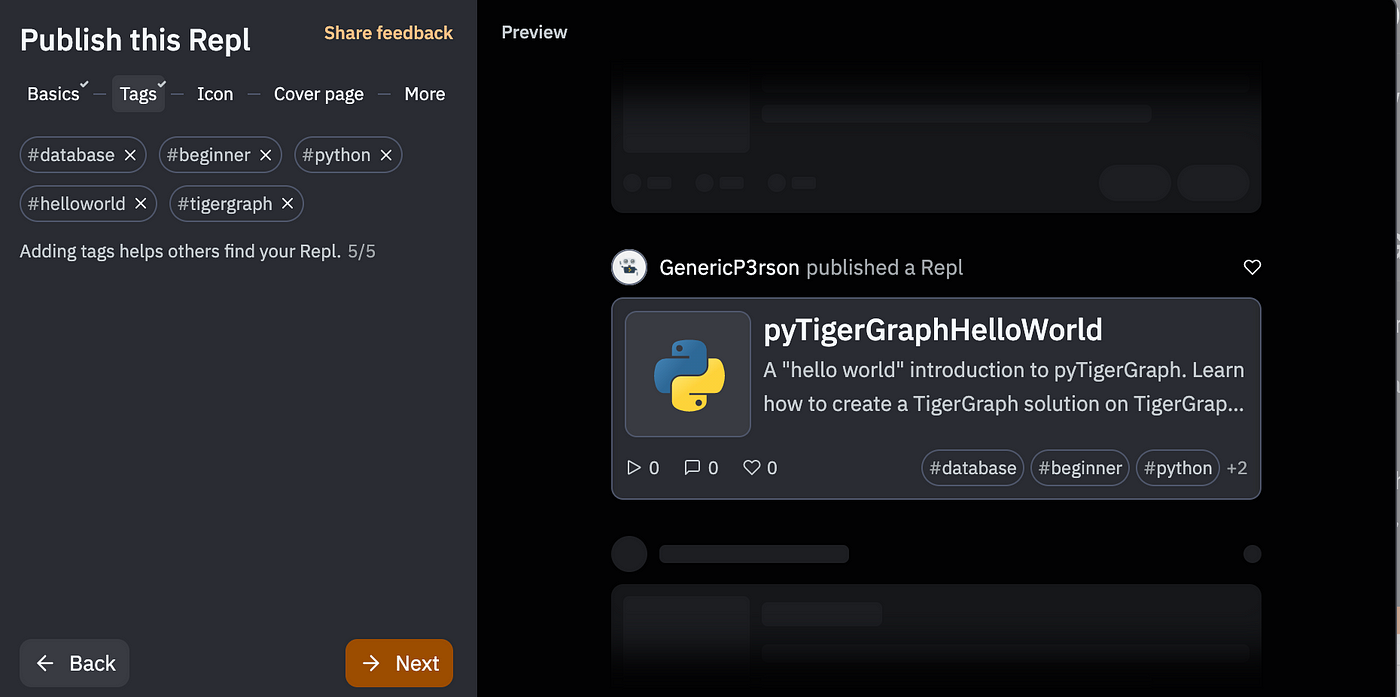Click the #database tag in preview card
This screenshot has height=697, width=1400.
click(972, 467)
